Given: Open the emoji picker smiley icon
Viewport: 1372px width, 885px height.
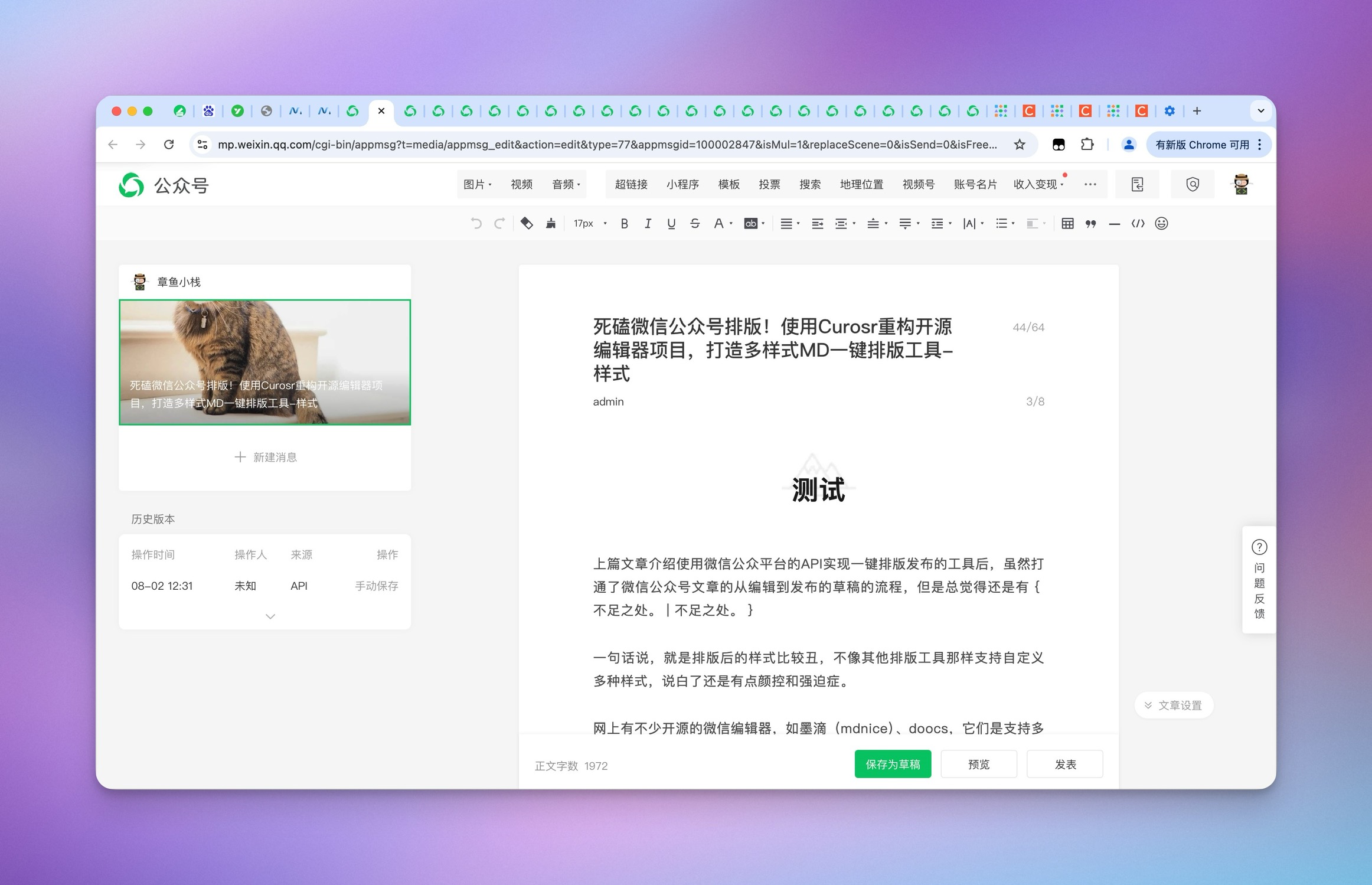Looking at the screenshot, I should point(1161,223).
